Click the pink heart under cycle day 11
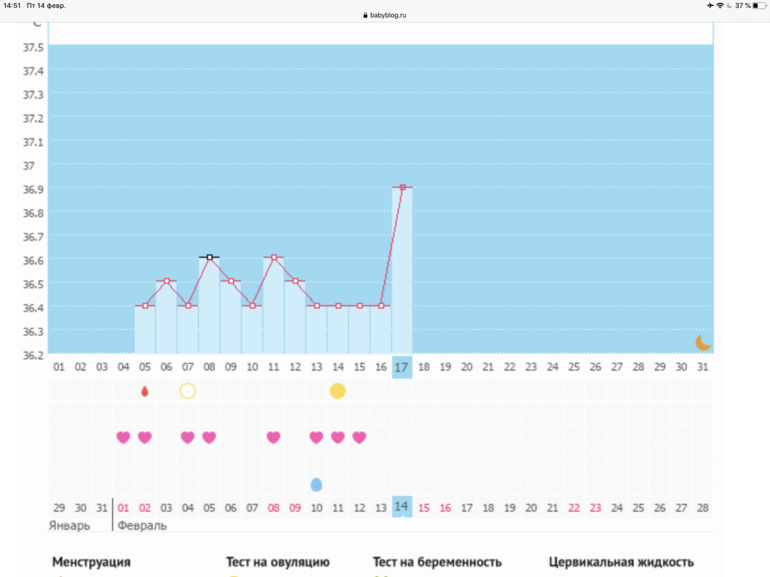Image resolution: width=770 pixels, height=577 pixels. click(273, 437)
